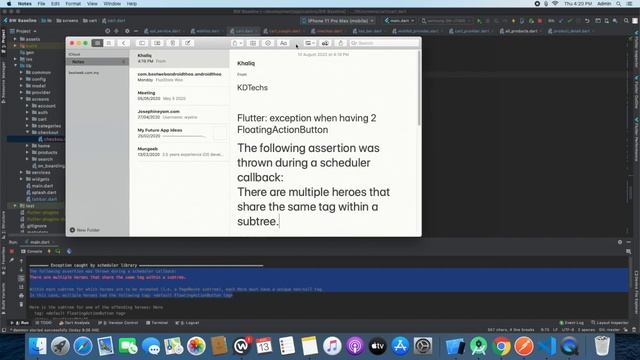Go back using the Notes chevron button
The width and height of the screenshot is (640, 360).
[x=123, y=43]
